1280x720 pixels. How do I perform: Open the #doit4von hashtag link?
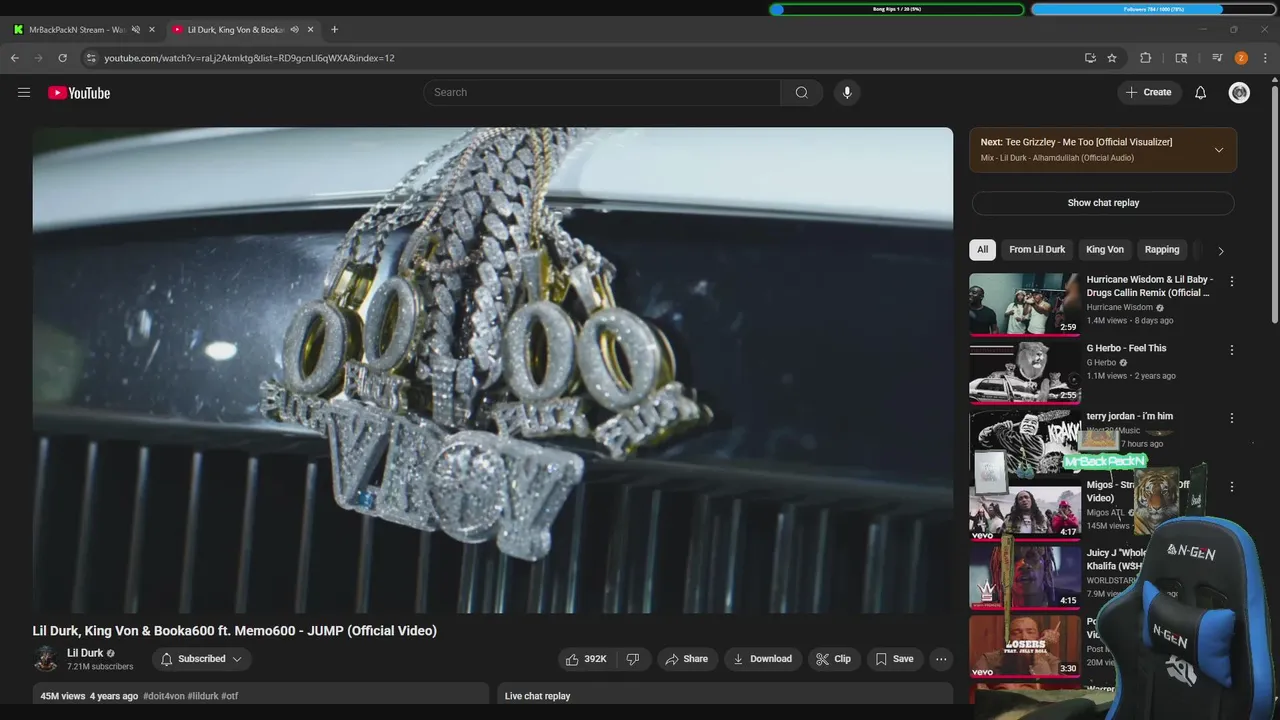click(x=164, y=696)
